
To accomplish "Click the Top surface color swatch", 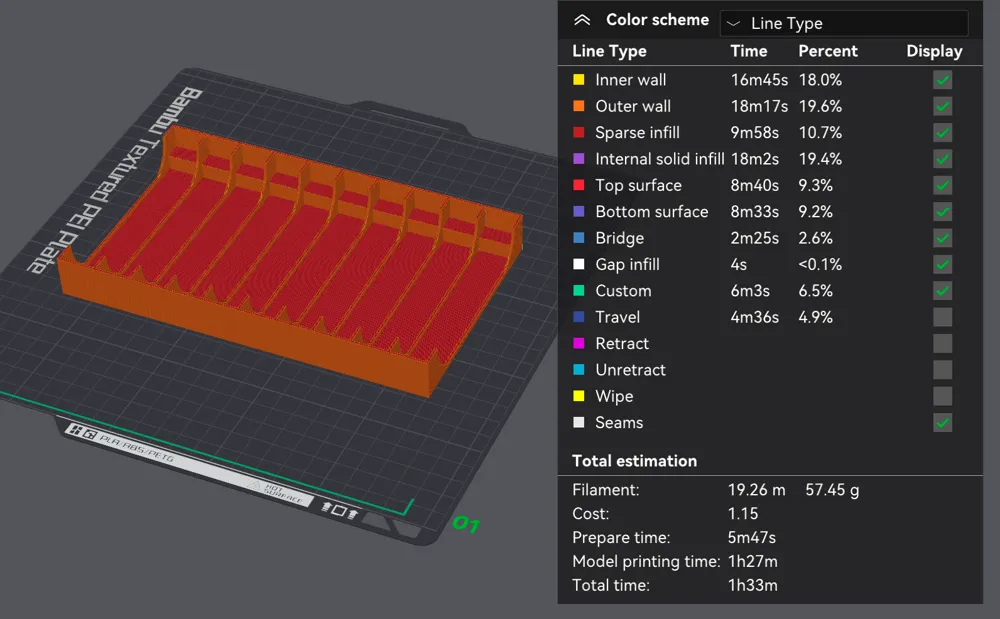I will click(578, 185).
